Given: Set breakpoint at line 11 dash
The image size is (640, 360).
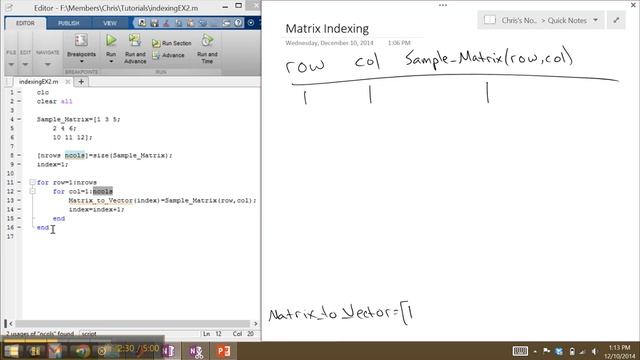Looking at the screenshot, I should pos(19,182).
